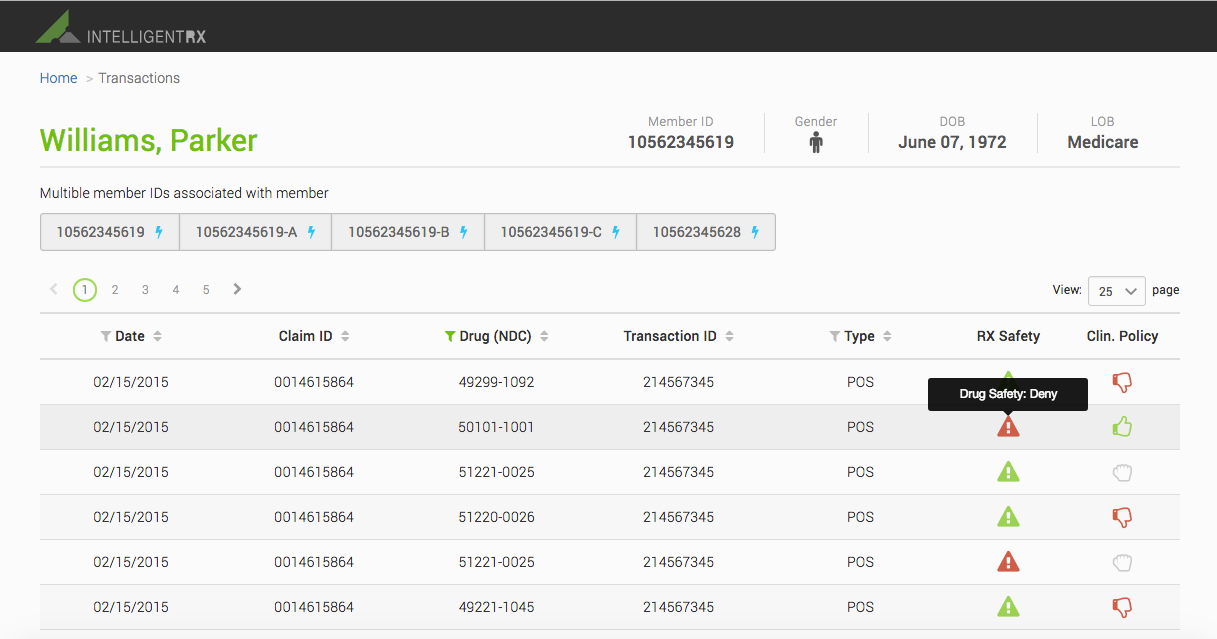Viewport: 1217px width, 639px height.
Task: Click the red RX Safety warning for 51221-0025
Action: pos(1008,562)
